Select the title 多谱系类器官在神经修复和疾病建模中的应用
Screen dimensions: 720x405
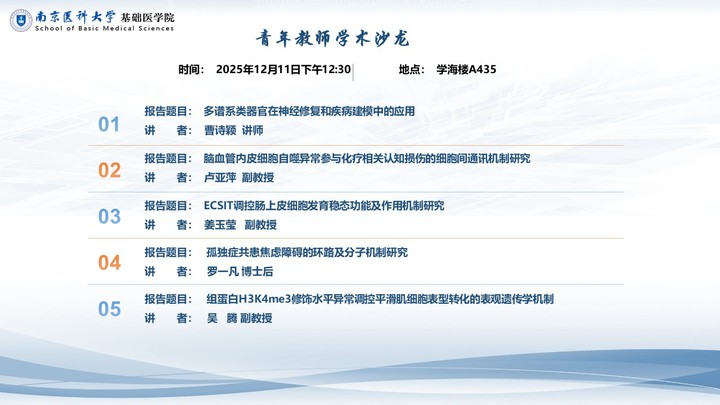[x=308, y=111]
